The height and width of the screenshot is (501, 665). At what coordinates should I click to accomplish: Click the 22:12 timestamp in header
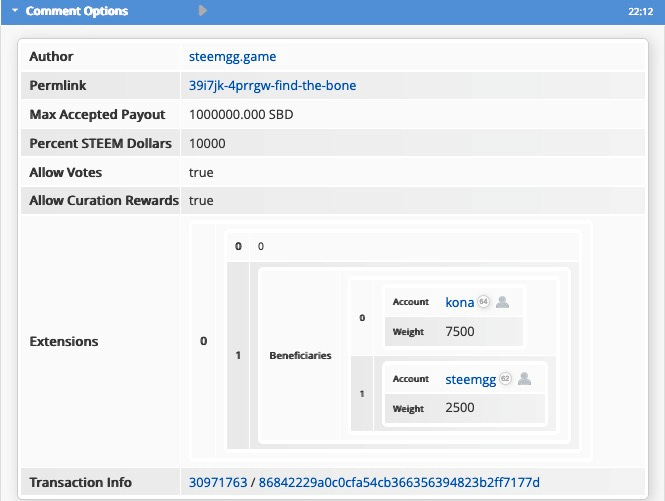coord(640,11)
